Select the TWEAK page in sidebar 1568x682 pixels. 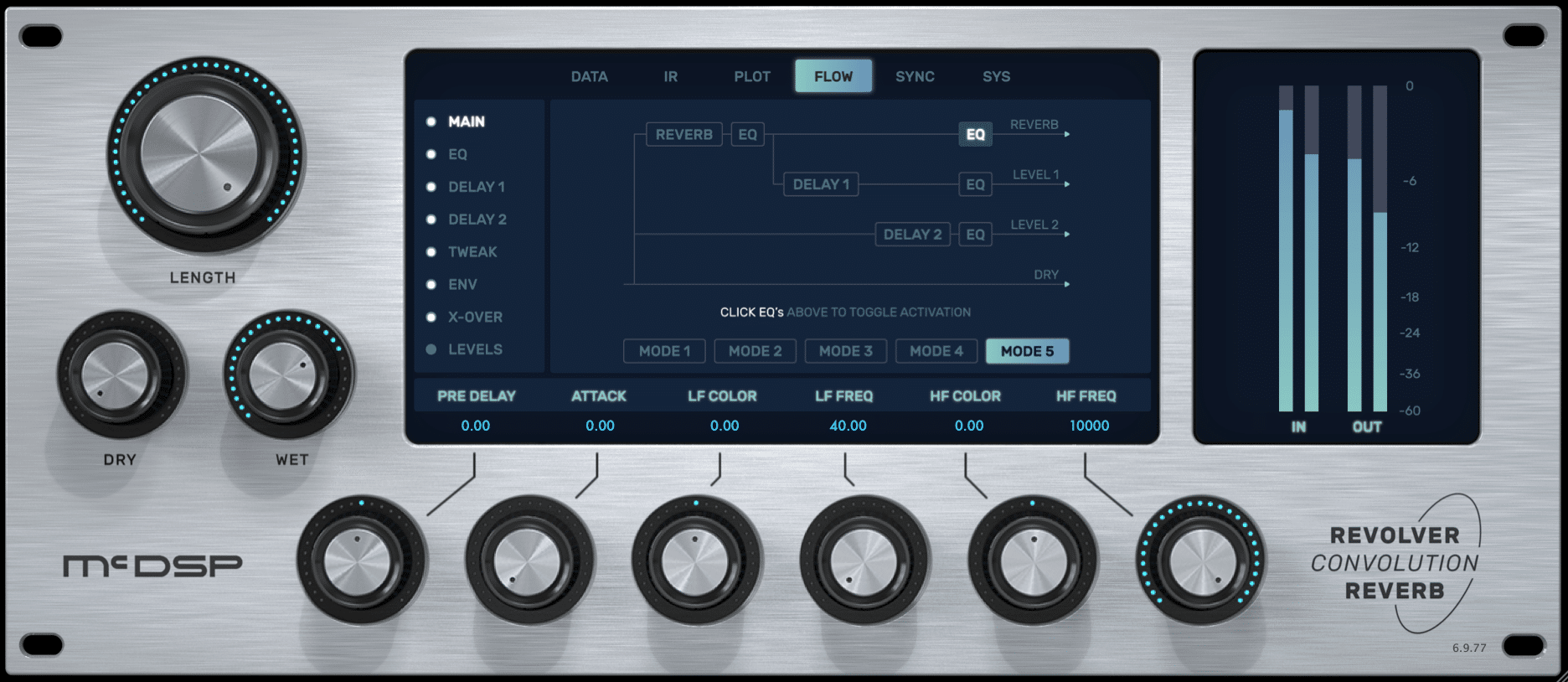472,252
